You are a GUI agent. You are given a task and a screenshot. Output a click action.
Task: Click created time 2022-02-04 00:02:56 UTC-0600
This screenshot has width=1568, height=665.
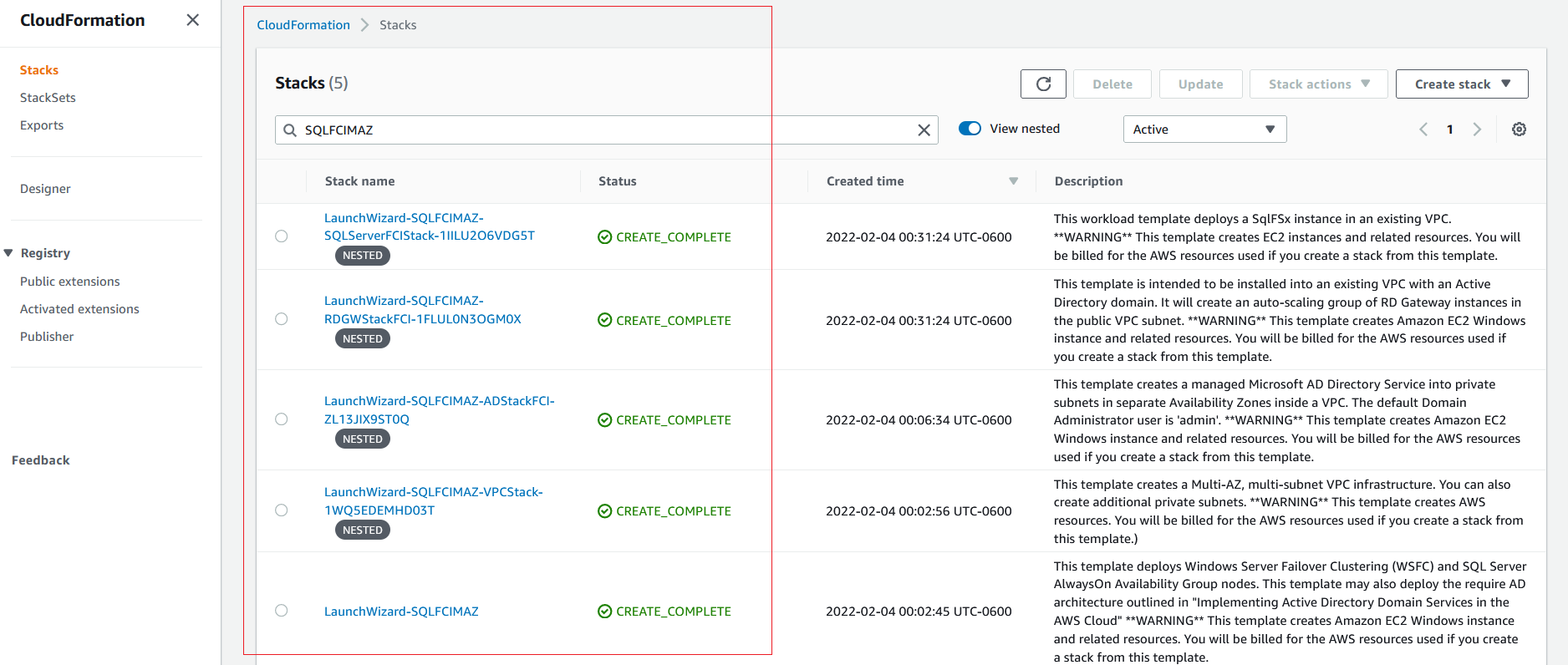point(919,511)
